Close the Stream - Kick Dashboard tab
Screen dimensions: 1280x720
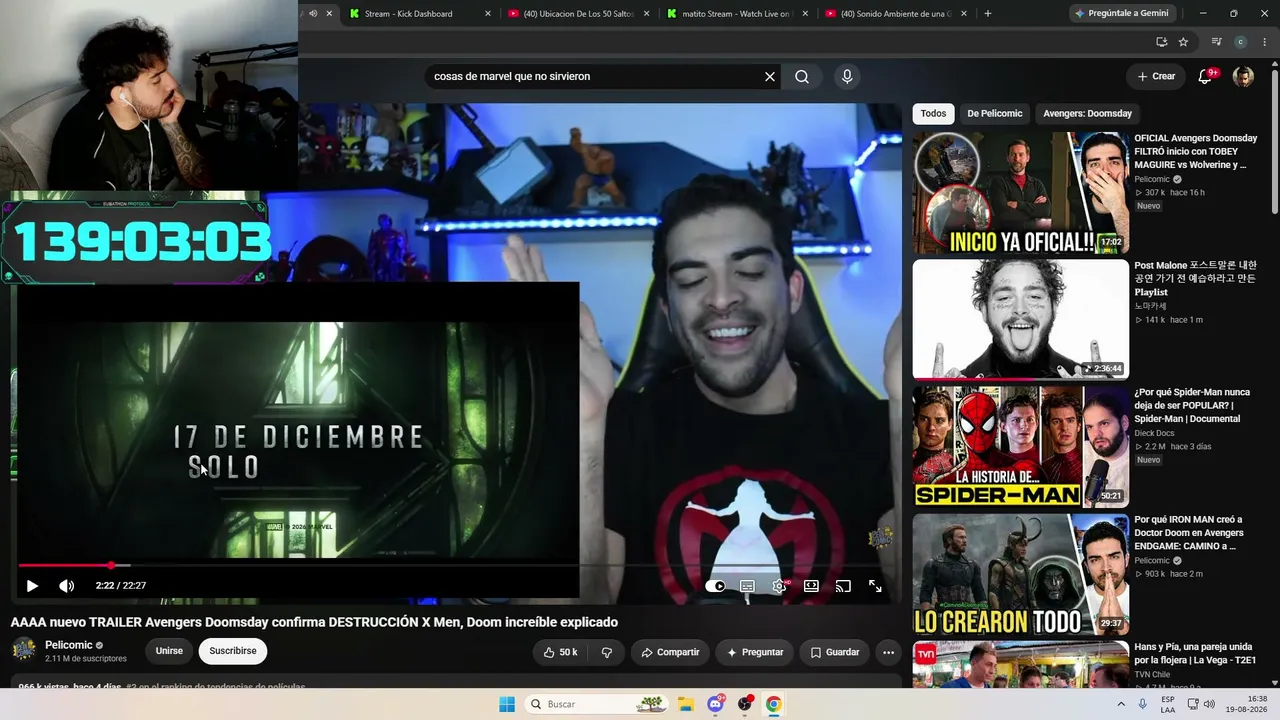(x=488, y=14)
